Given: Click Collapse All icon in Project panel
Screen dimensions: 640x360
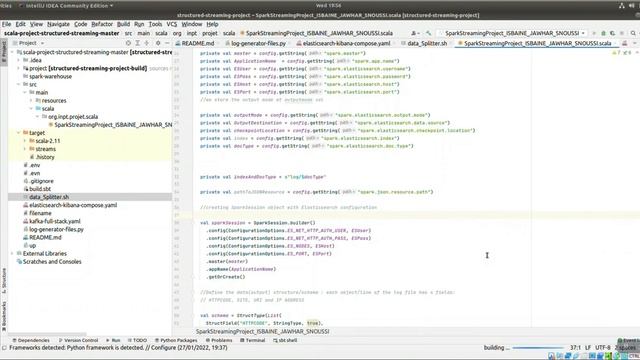Looking at the screenshot, I should coord(147,43).
